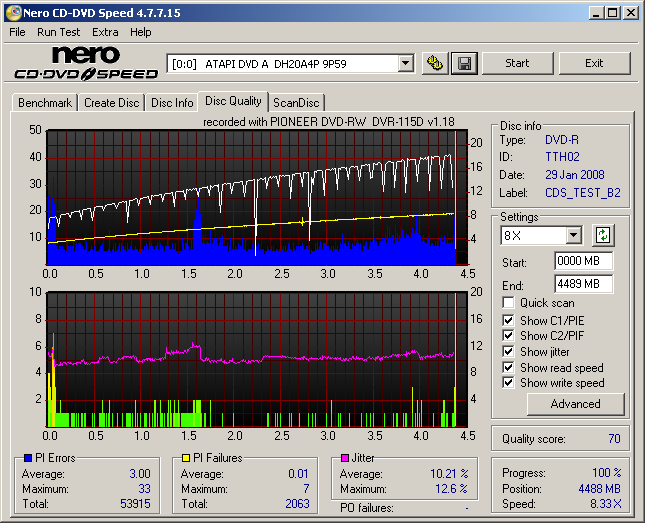Expand the 8X speed dropdown
The image size is (645, 523).
[573, 236]
